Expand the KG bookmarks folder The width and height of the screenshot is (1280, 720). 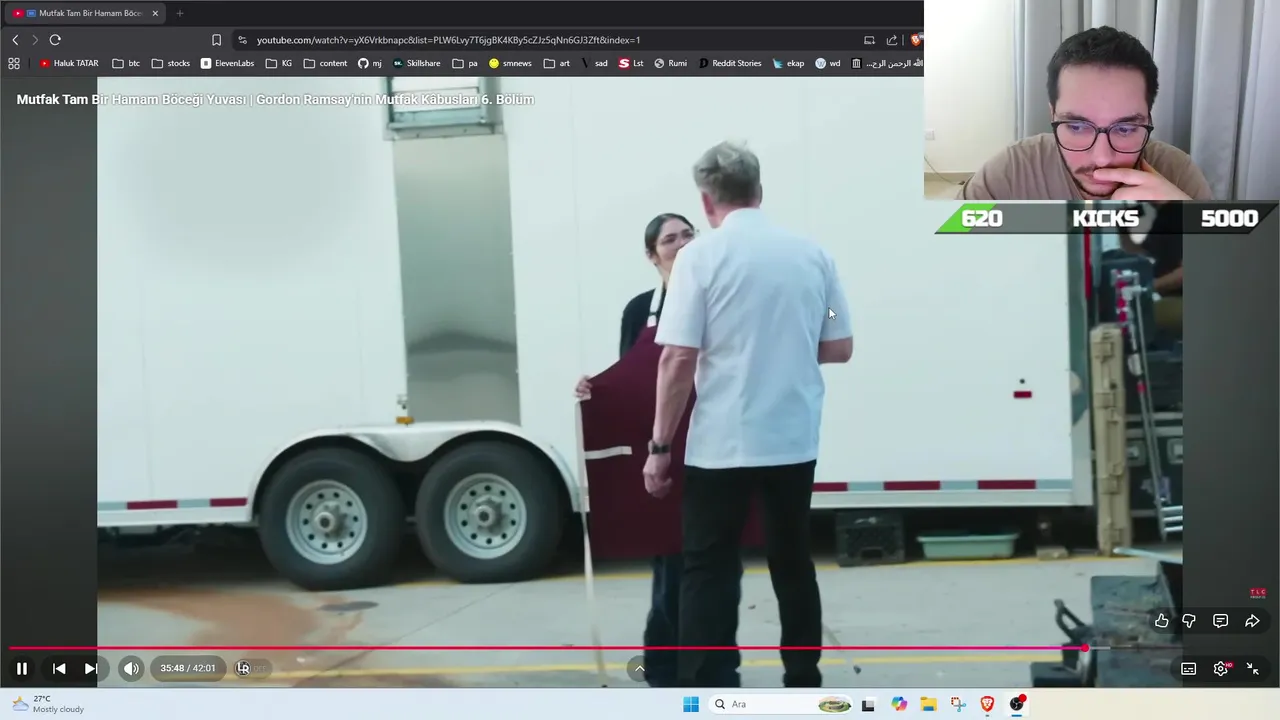(279, 63)
